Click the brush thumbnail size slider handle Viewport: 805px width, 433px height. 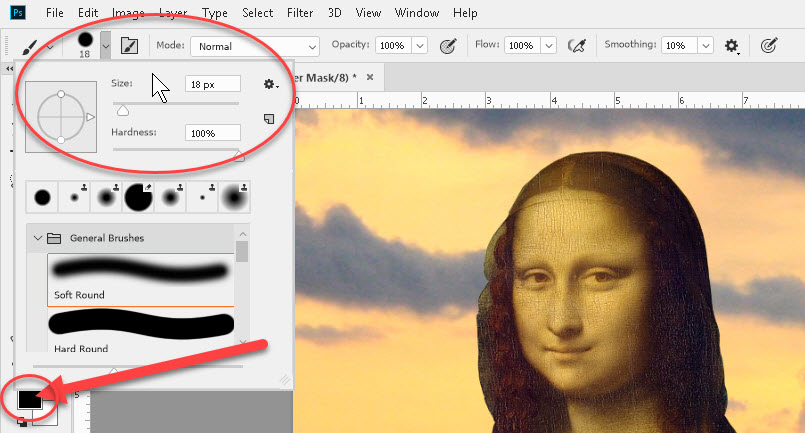tap(113, 370)
